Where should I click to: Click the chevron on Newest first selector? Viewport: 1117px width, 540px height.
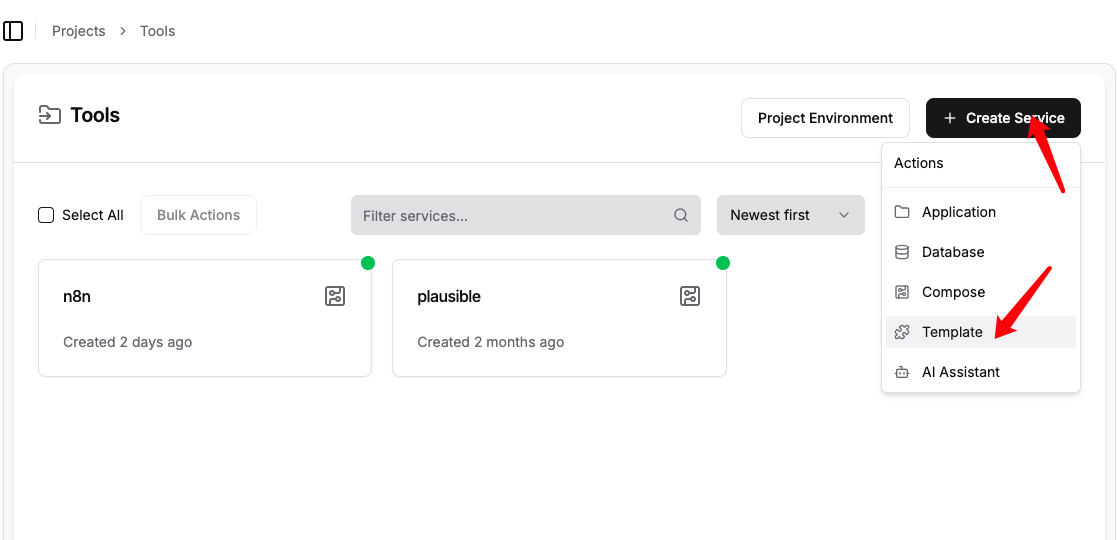point(844,215)
